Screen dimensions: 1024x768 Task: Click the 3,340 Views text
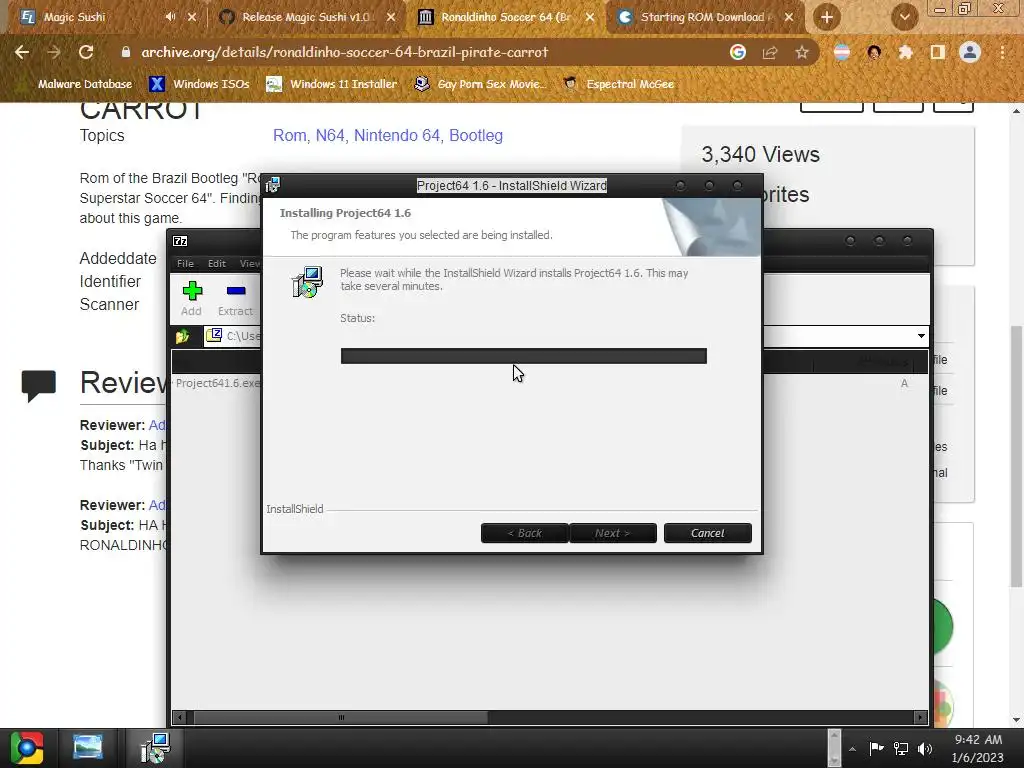760,154
